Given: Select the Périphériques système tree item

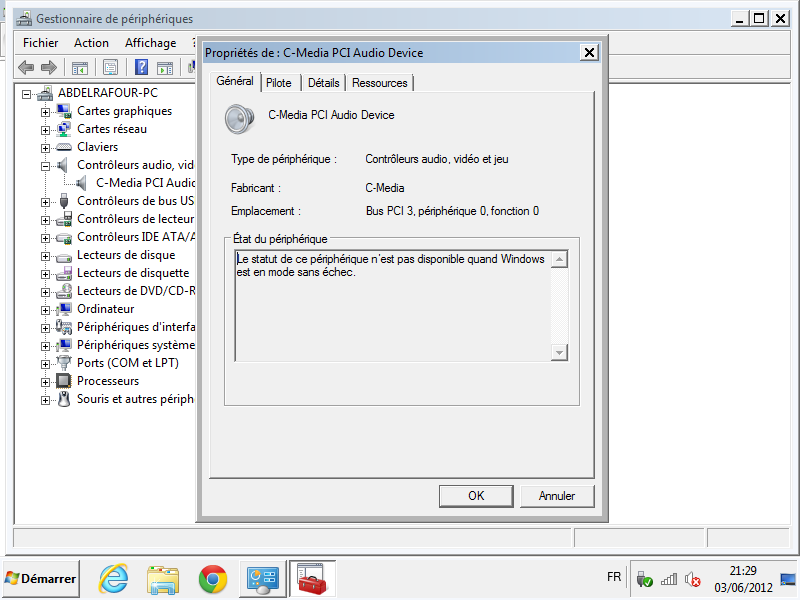Looking at the screenshot, I should (136, 345).
